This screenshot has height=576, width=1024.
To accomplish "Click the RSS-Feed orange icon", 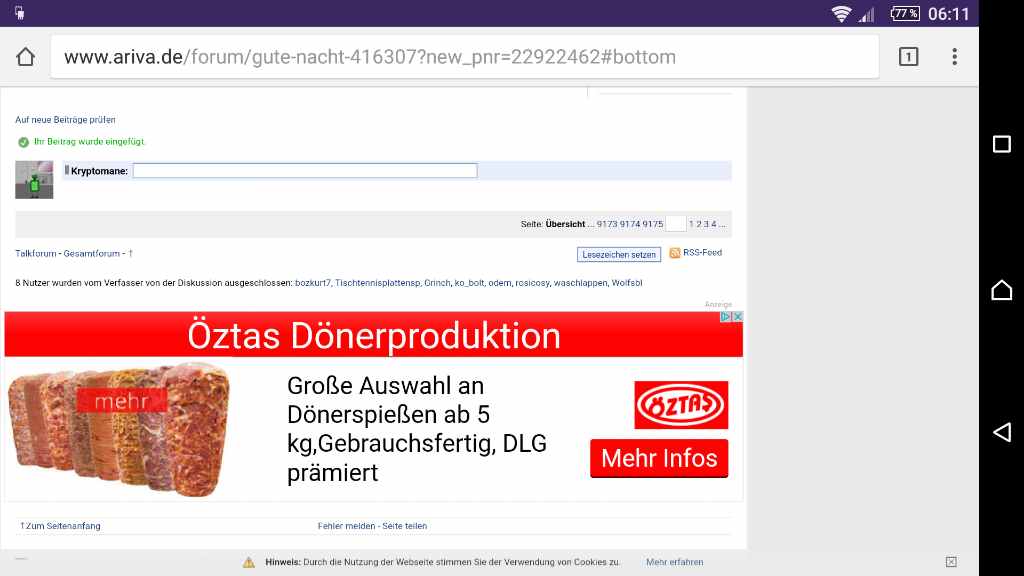I will pyautogui.click(x=675, y=253).
